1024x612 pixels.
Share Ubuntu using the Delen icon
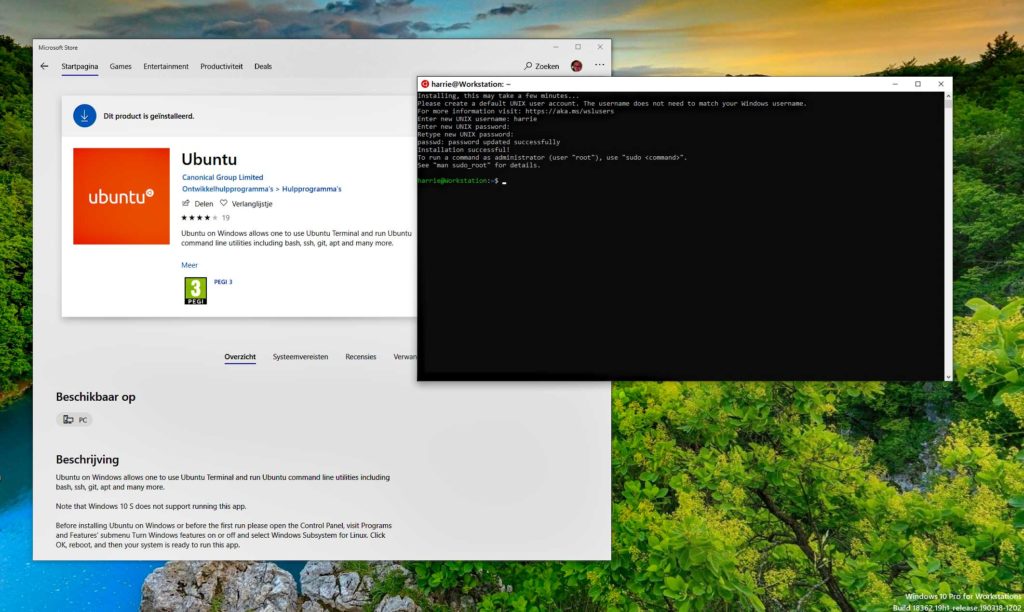click(186, 203)
